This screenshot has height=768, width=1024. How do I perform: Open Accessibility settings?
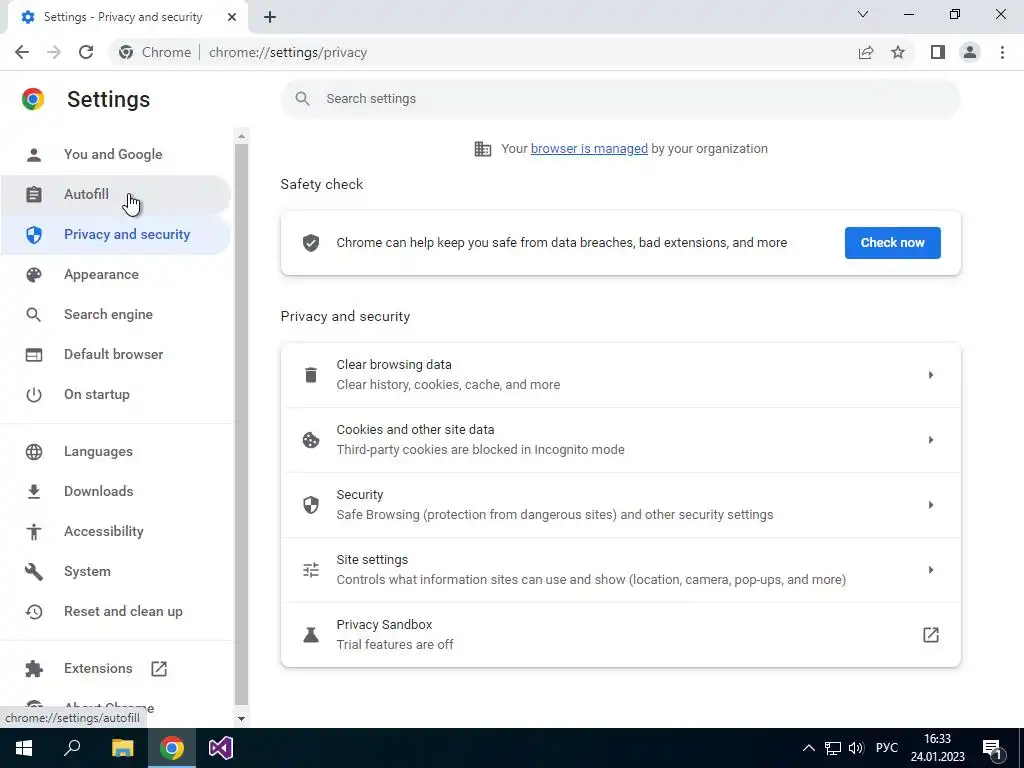click(x=116, y=532)
